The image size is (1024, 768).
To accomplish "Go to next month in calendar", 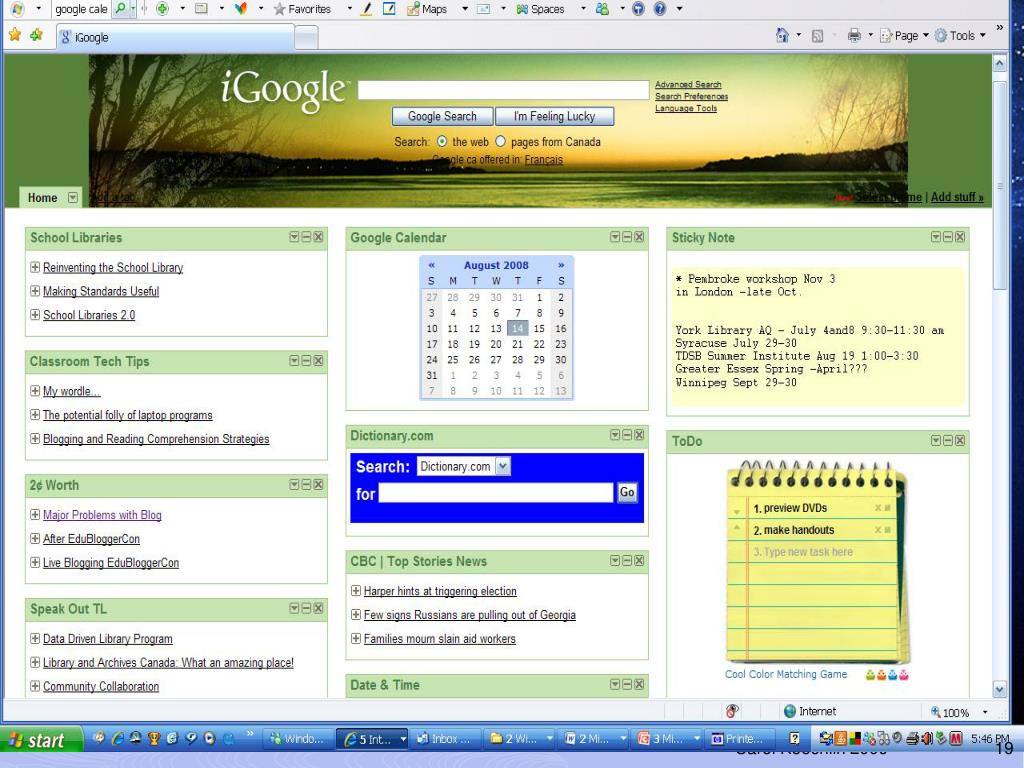I will click(x=561, y=265).
